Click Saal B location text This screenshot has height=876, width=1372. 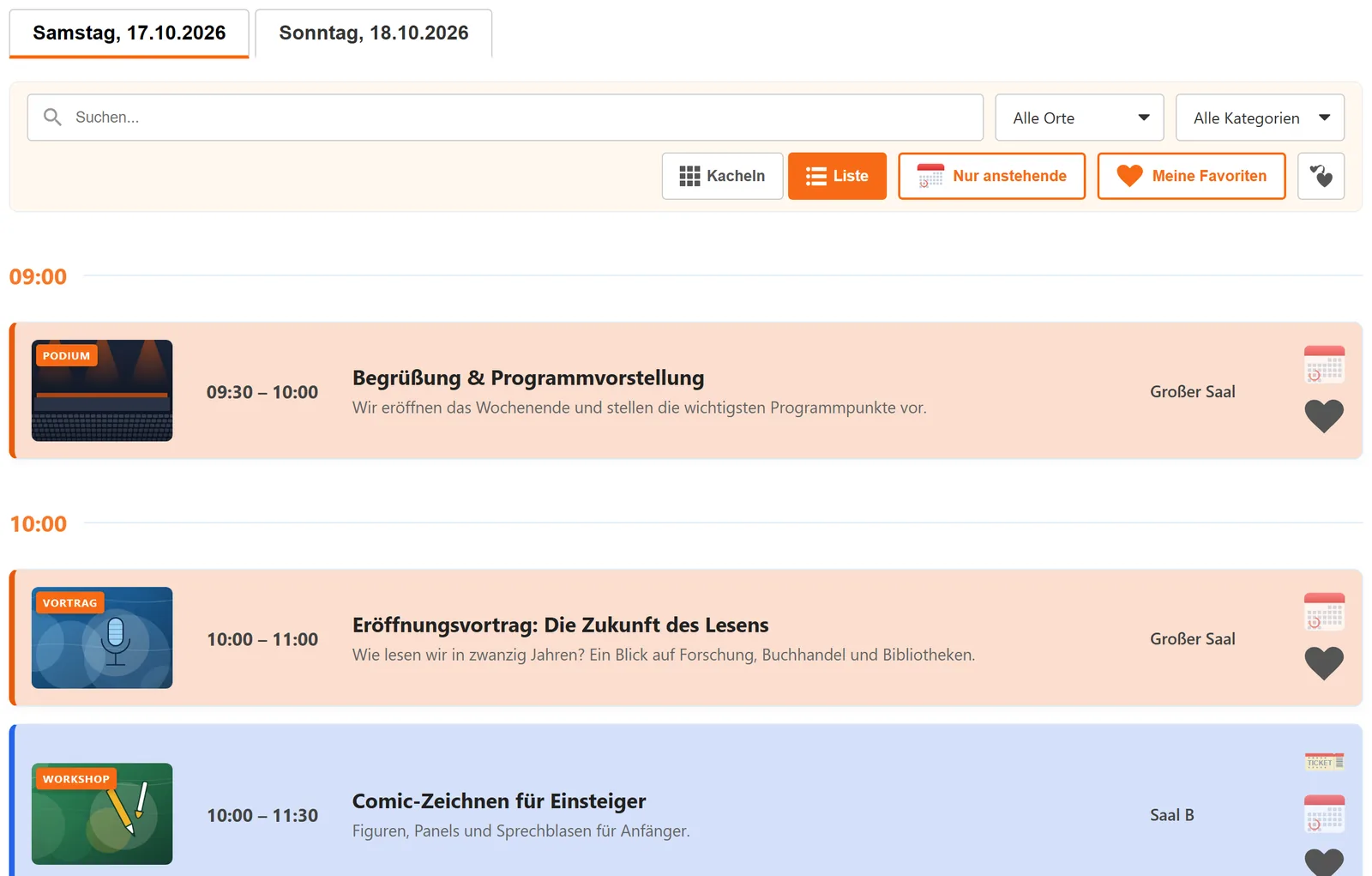coord(1172,815)
